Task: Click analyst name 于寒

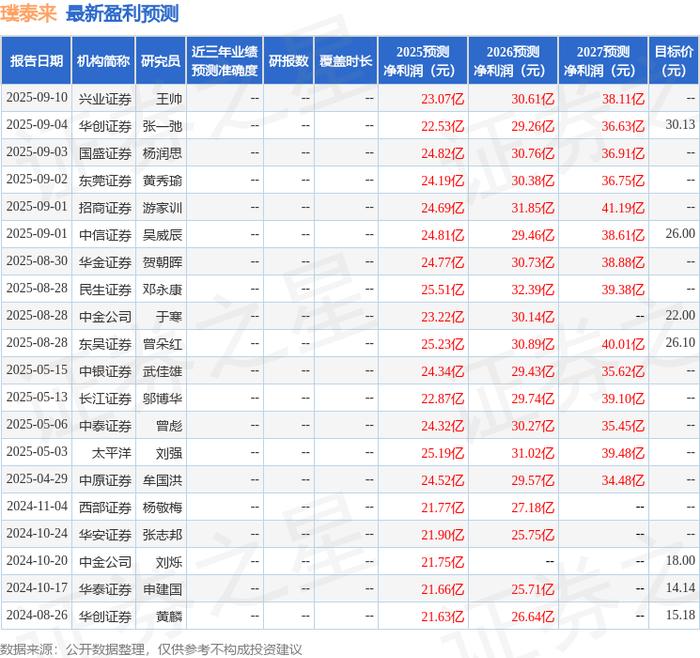Action: pos(169,317)
